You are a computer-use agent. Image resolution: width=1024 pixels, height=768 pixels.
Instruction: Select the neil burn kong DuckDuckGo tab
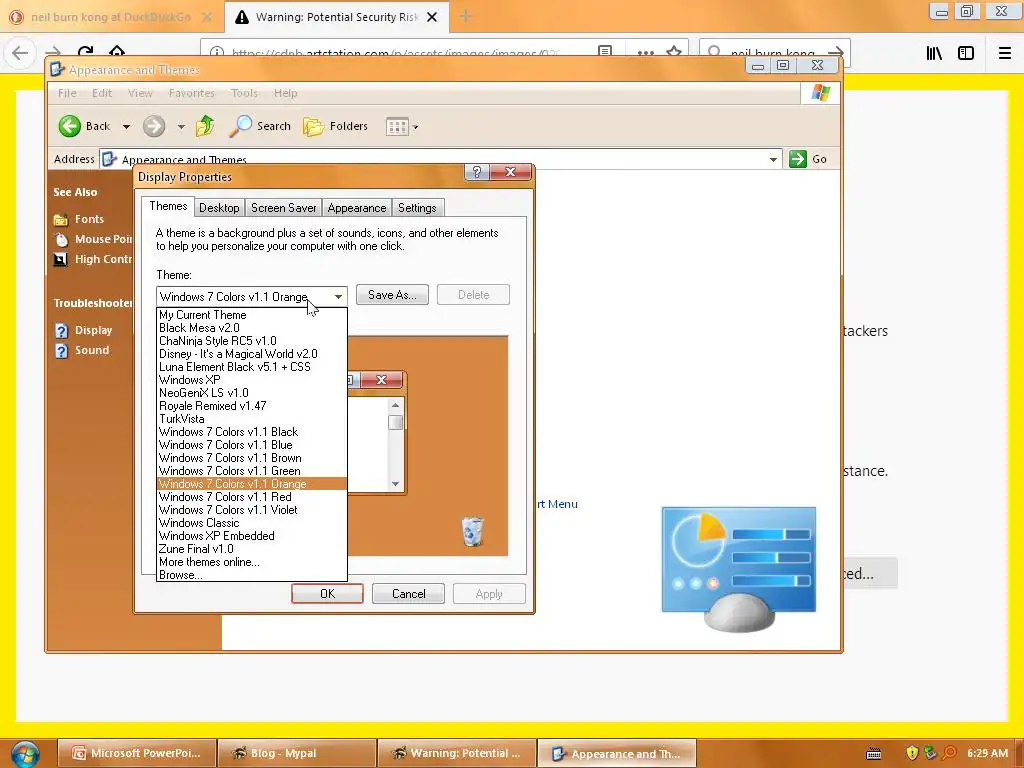(x=111, y=17)
